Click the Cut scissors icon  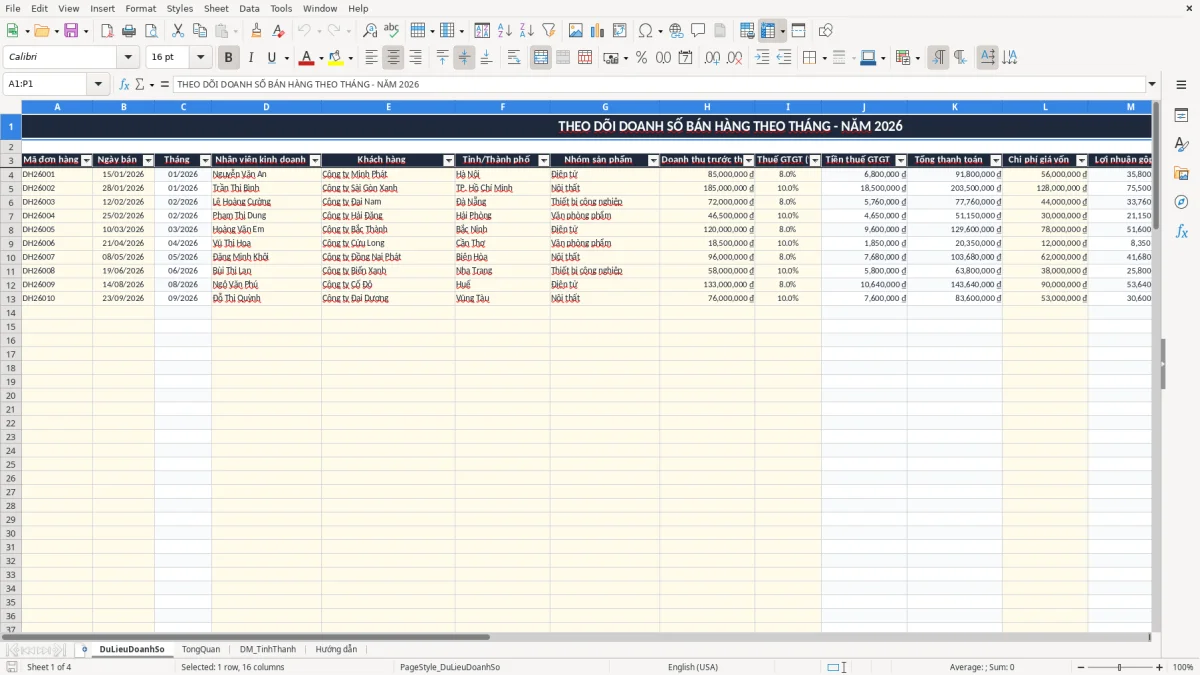177,31
